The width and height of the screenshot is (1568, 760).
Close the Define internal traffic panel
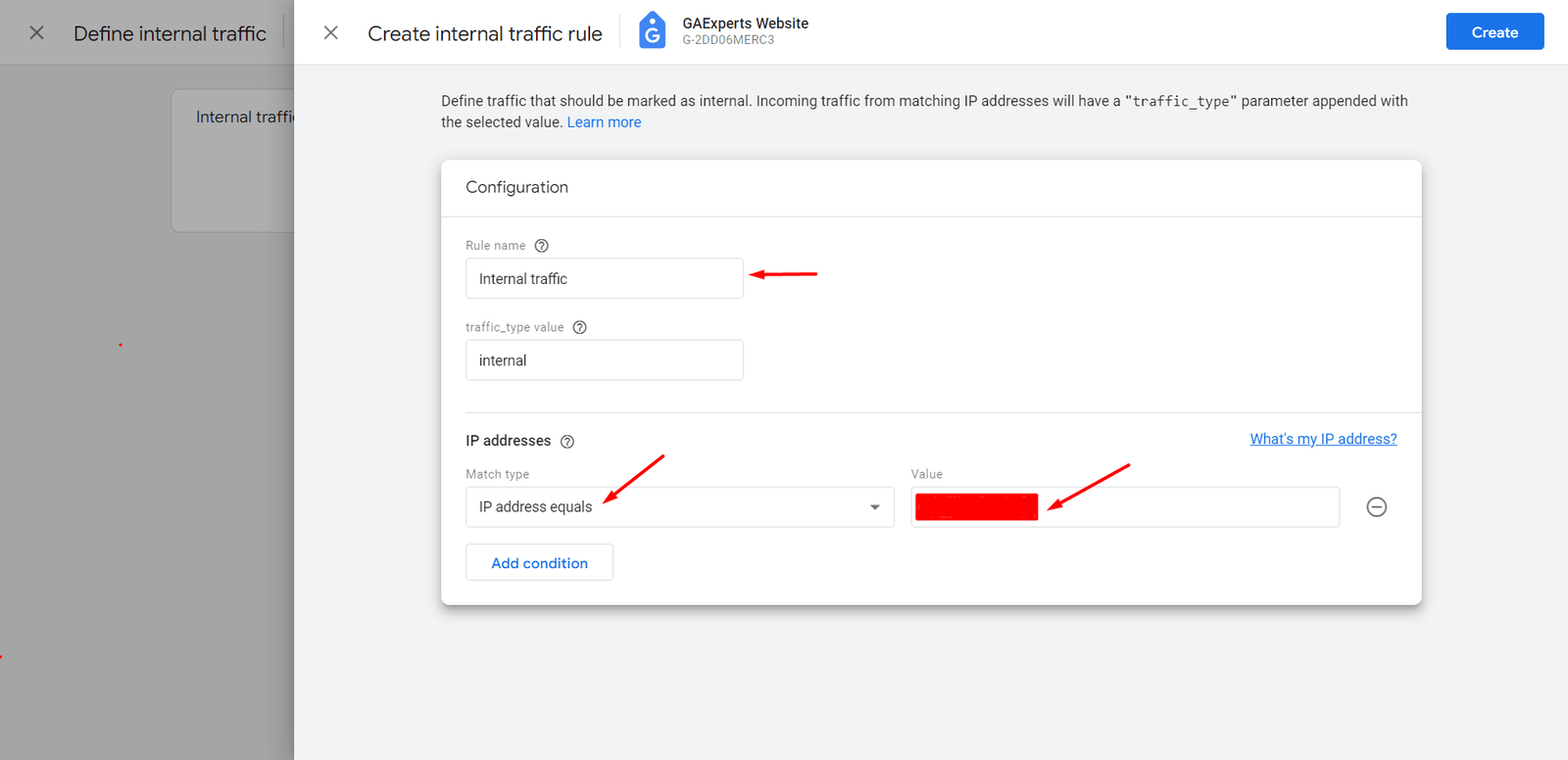click(36, 32)
